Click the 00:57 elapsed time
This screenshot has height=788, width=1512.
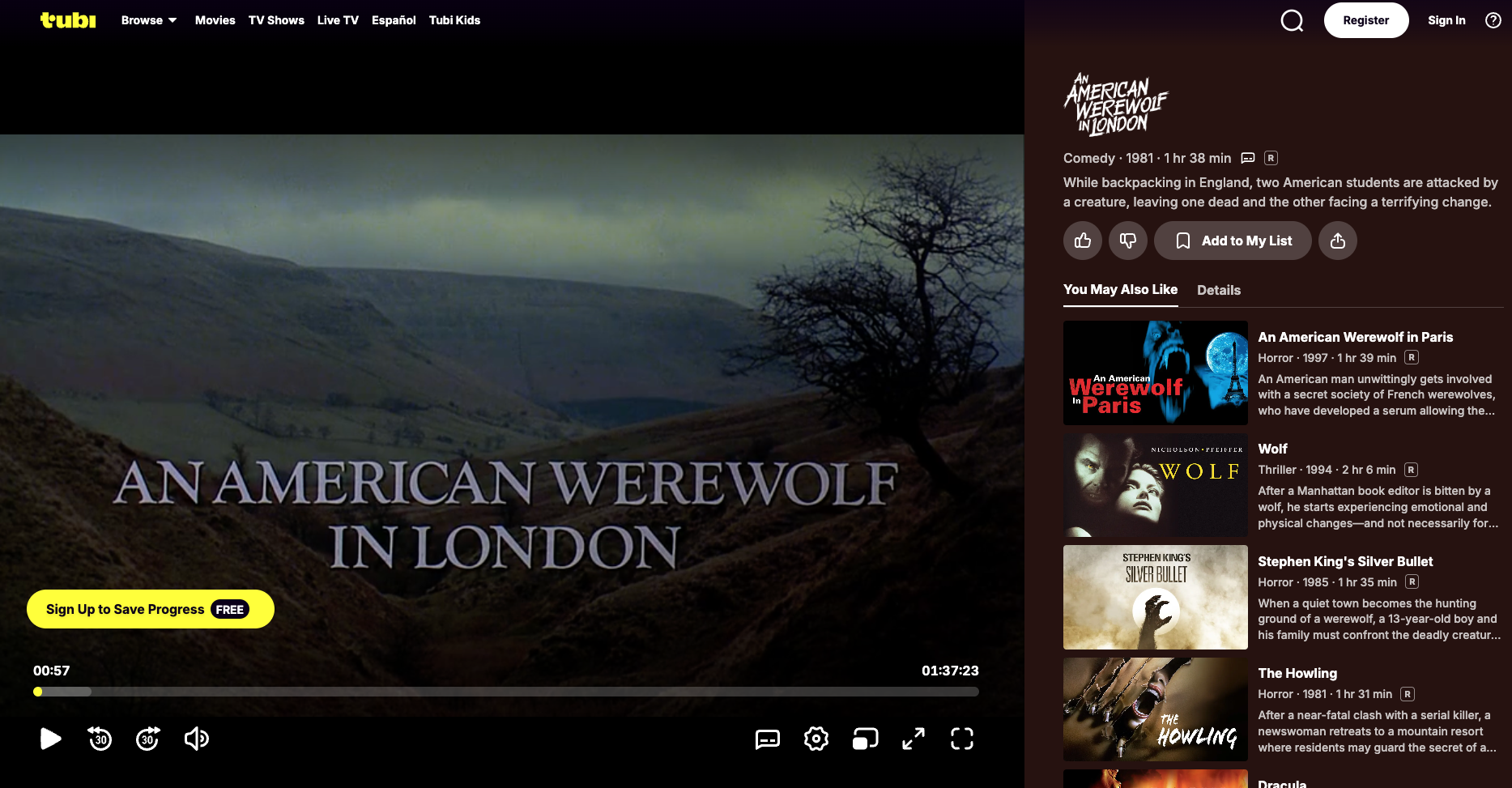point(51,671)
